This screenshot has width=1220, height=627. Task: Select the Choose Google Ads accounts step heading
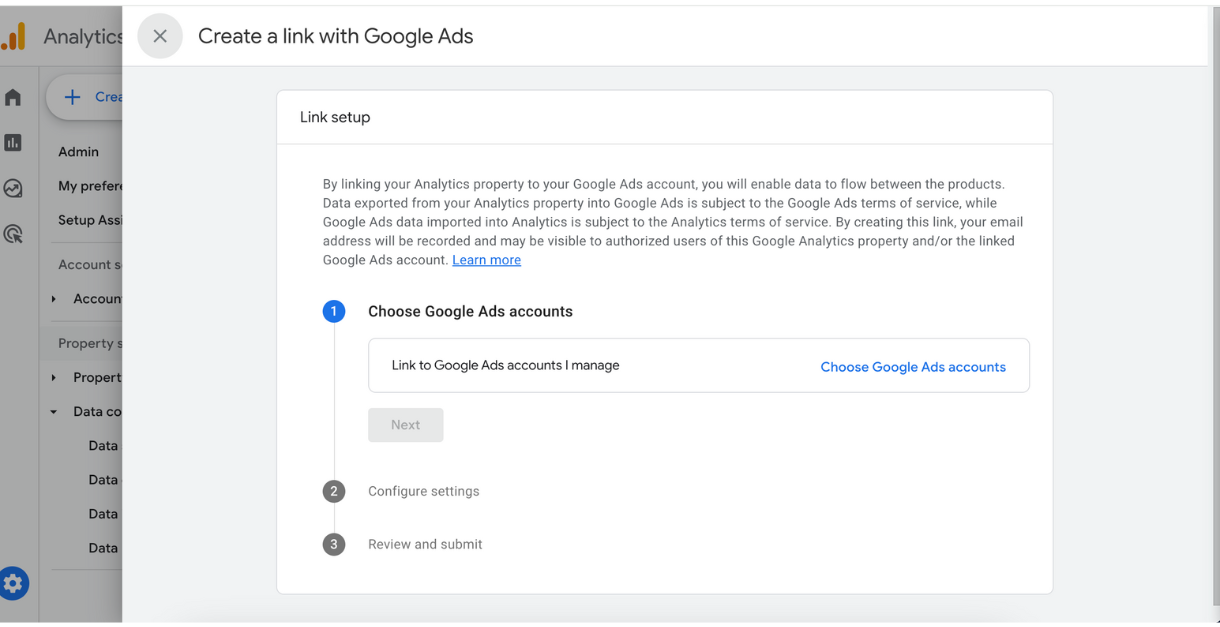tap(470, 311)
